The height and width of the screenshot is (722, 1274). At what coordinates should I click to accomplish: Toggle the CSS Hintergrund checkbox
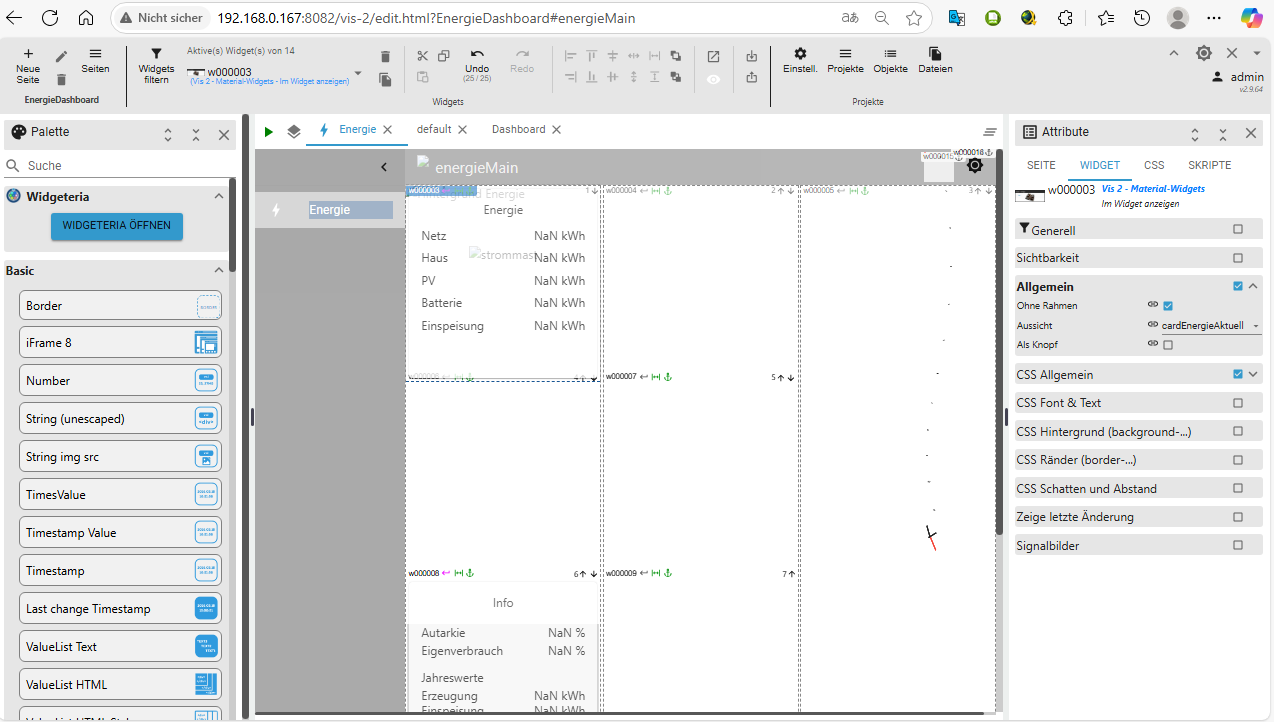[x=1238, y=432]
